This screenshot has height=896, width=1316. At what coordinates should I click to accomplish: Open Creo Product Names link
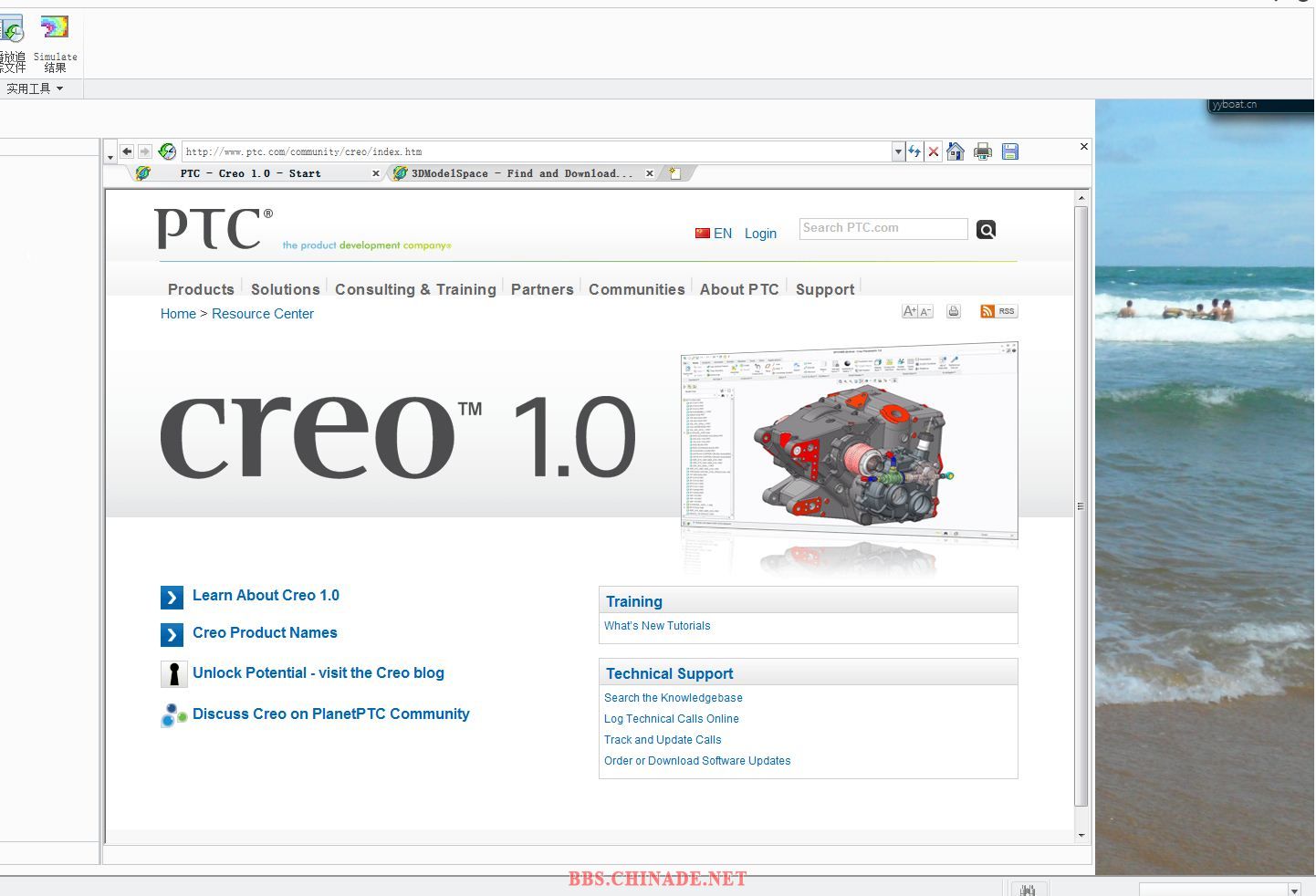click(265, 633)
